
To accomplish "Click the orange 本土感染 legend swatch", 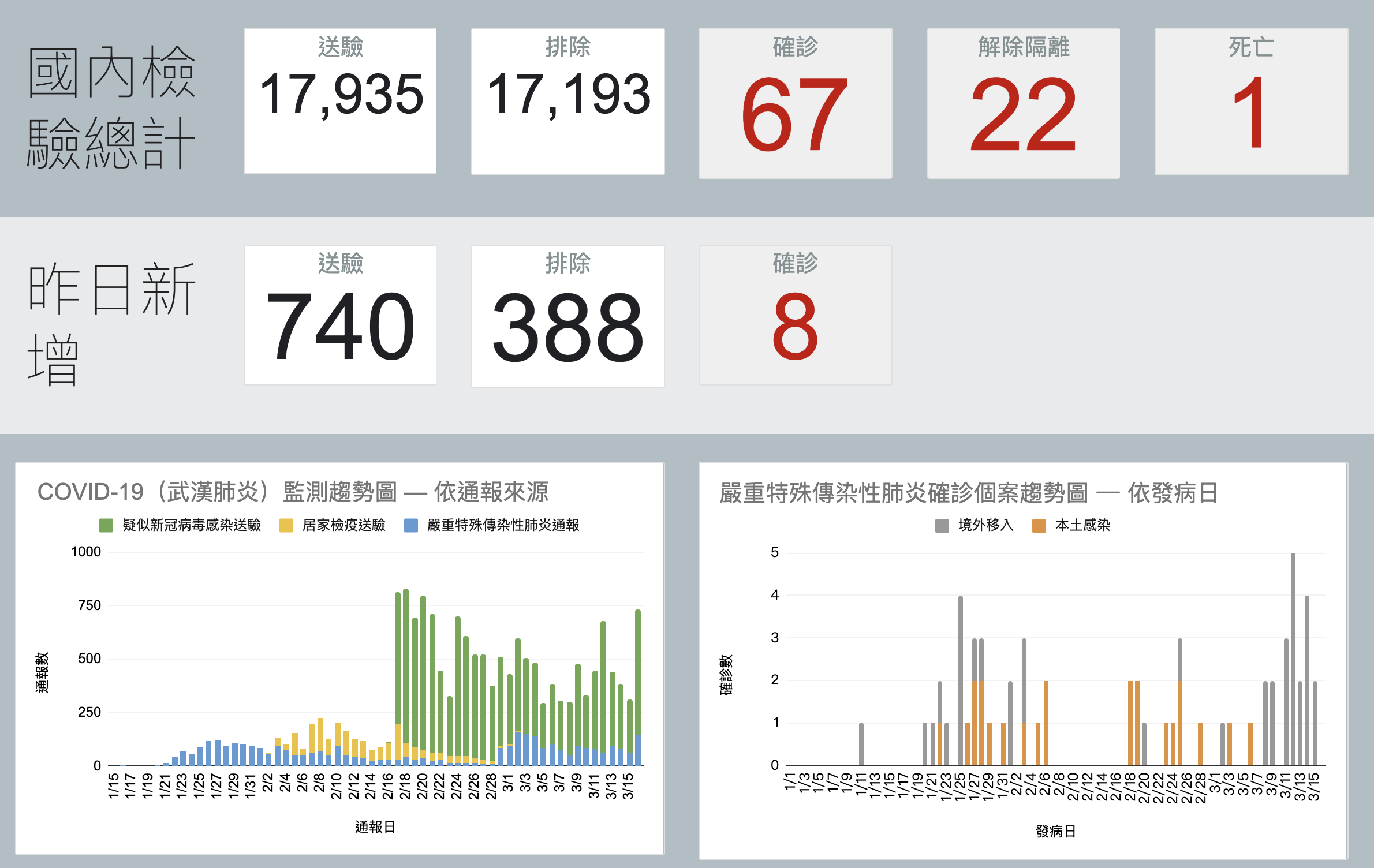I will (1039, 526).
